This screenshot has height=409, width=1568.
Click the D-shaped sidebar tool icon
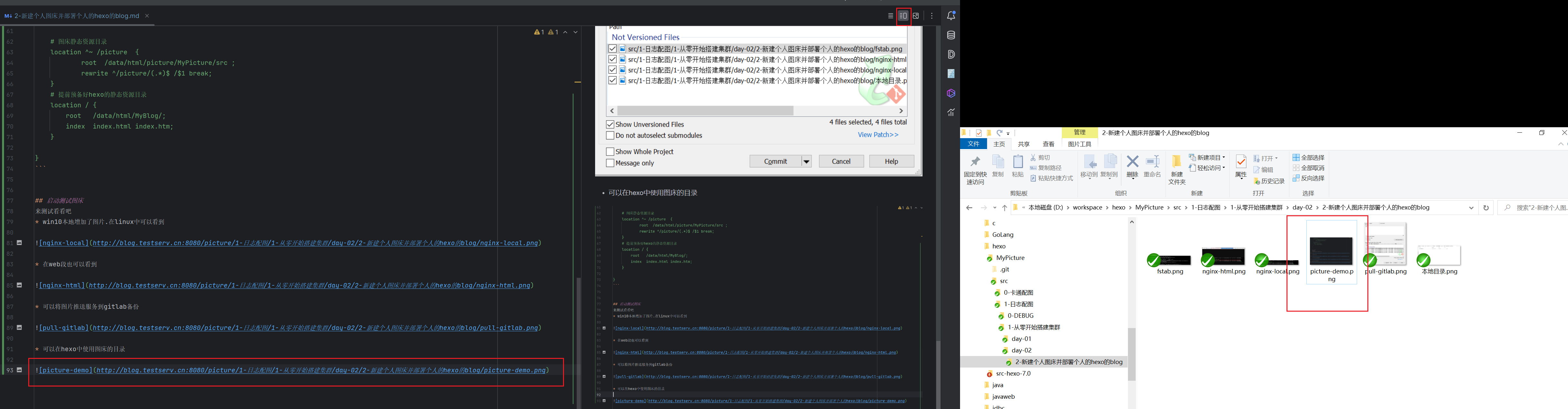pyautogui.click(x=951, y=54)
